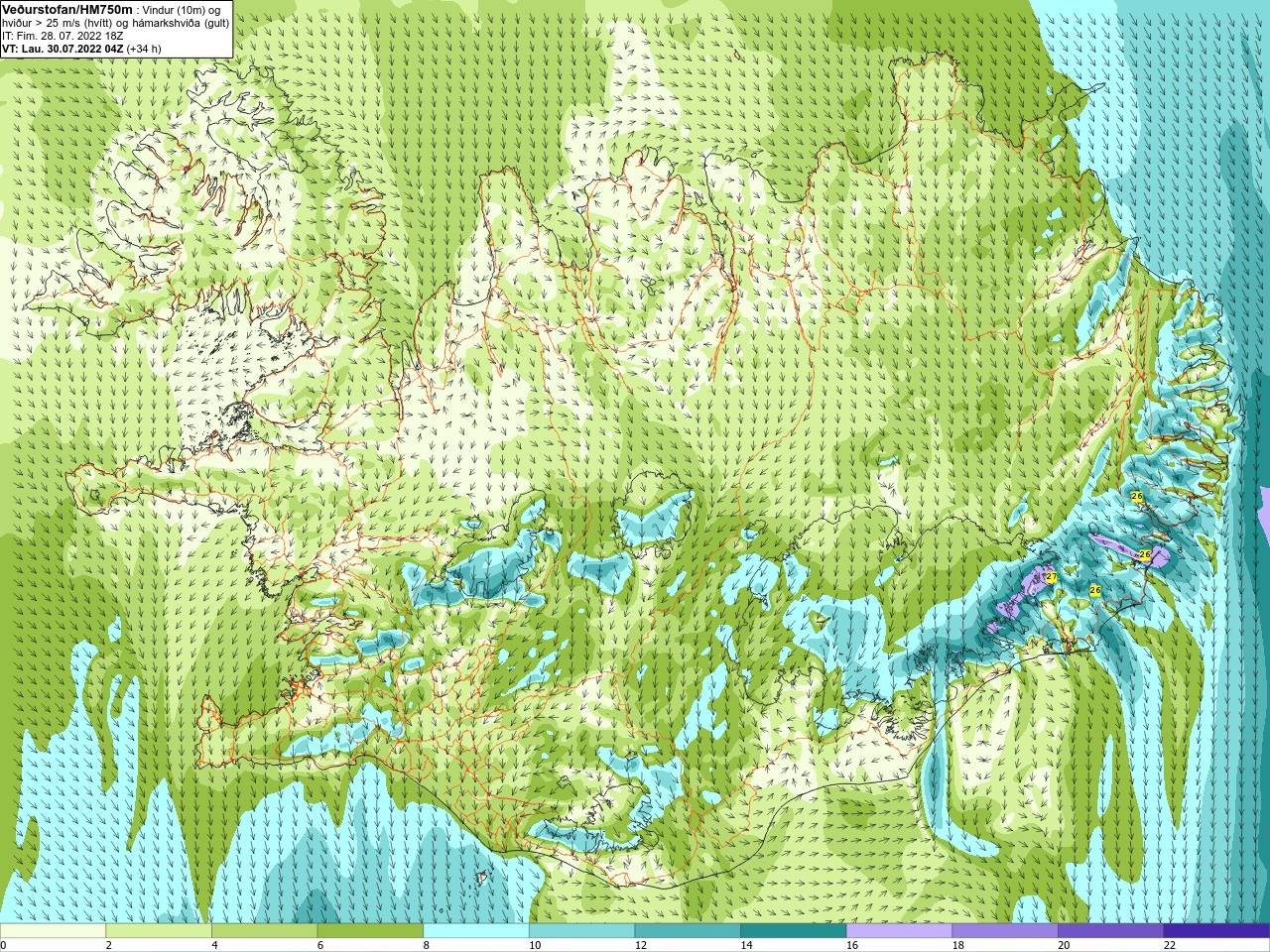Click the legend scale value '22'
Image resolution: width=1270 pixels, height=952 pixels.
click(1170, 945)
